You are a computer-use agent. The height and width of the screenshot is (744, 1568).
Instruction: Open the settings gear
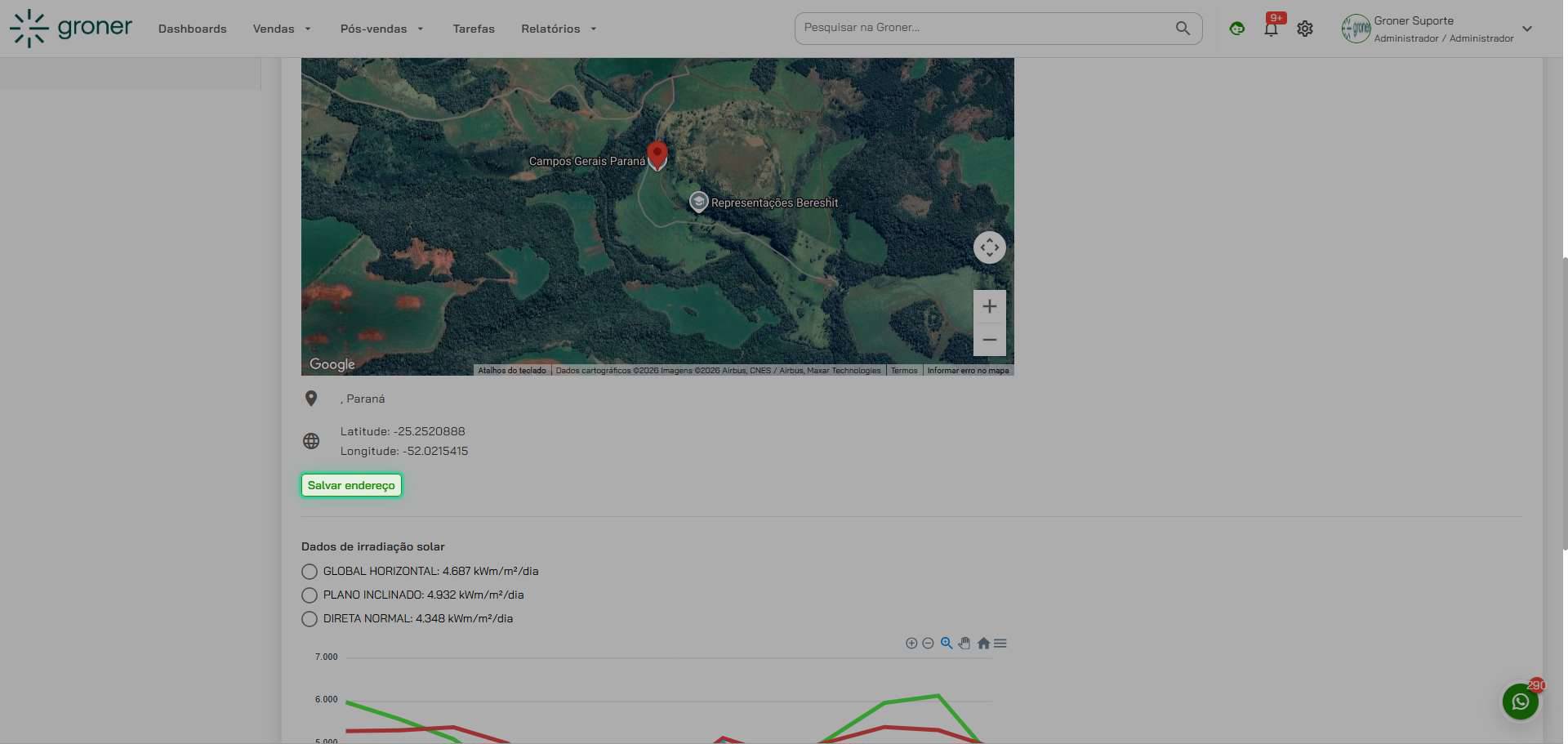click(x=1305, y=29)
